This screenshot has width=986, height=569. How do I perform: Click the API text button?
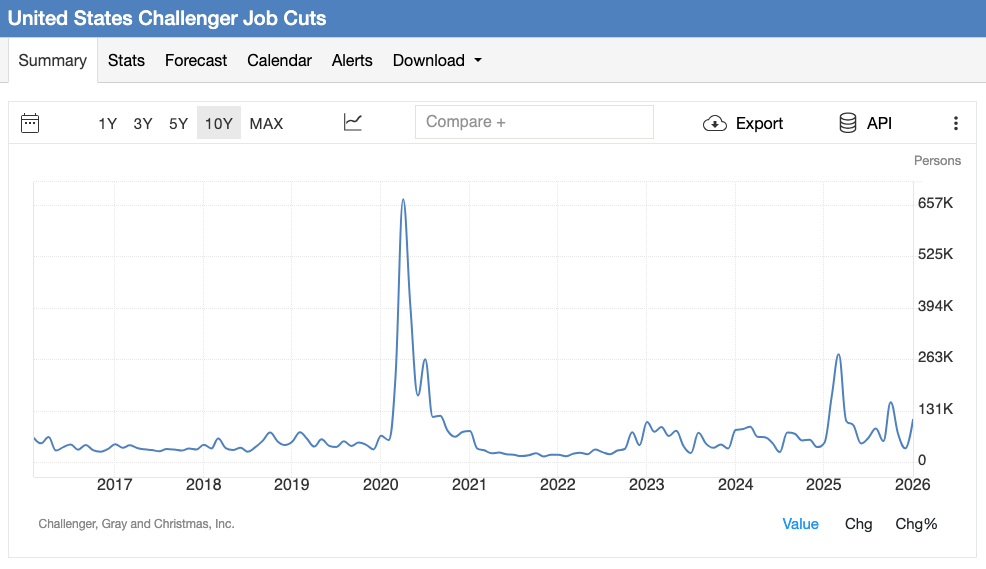(879, 123)
